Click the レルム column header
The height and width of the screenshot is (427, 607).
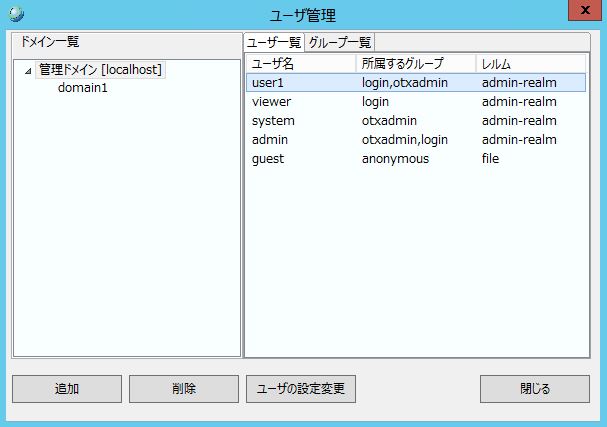[x=530, y=64]
